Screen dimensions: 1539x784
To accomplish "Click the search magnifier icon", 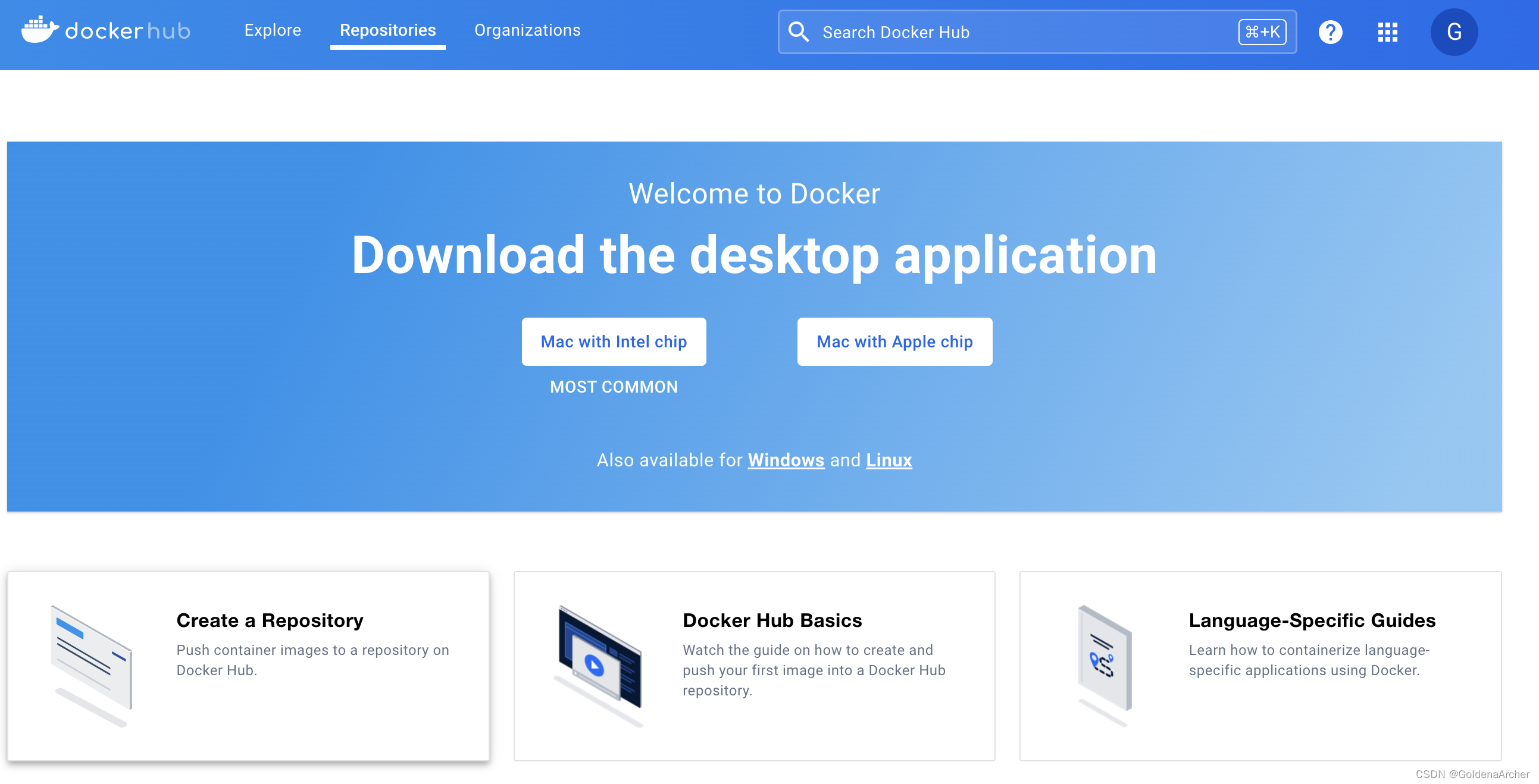I will point(798,32).
